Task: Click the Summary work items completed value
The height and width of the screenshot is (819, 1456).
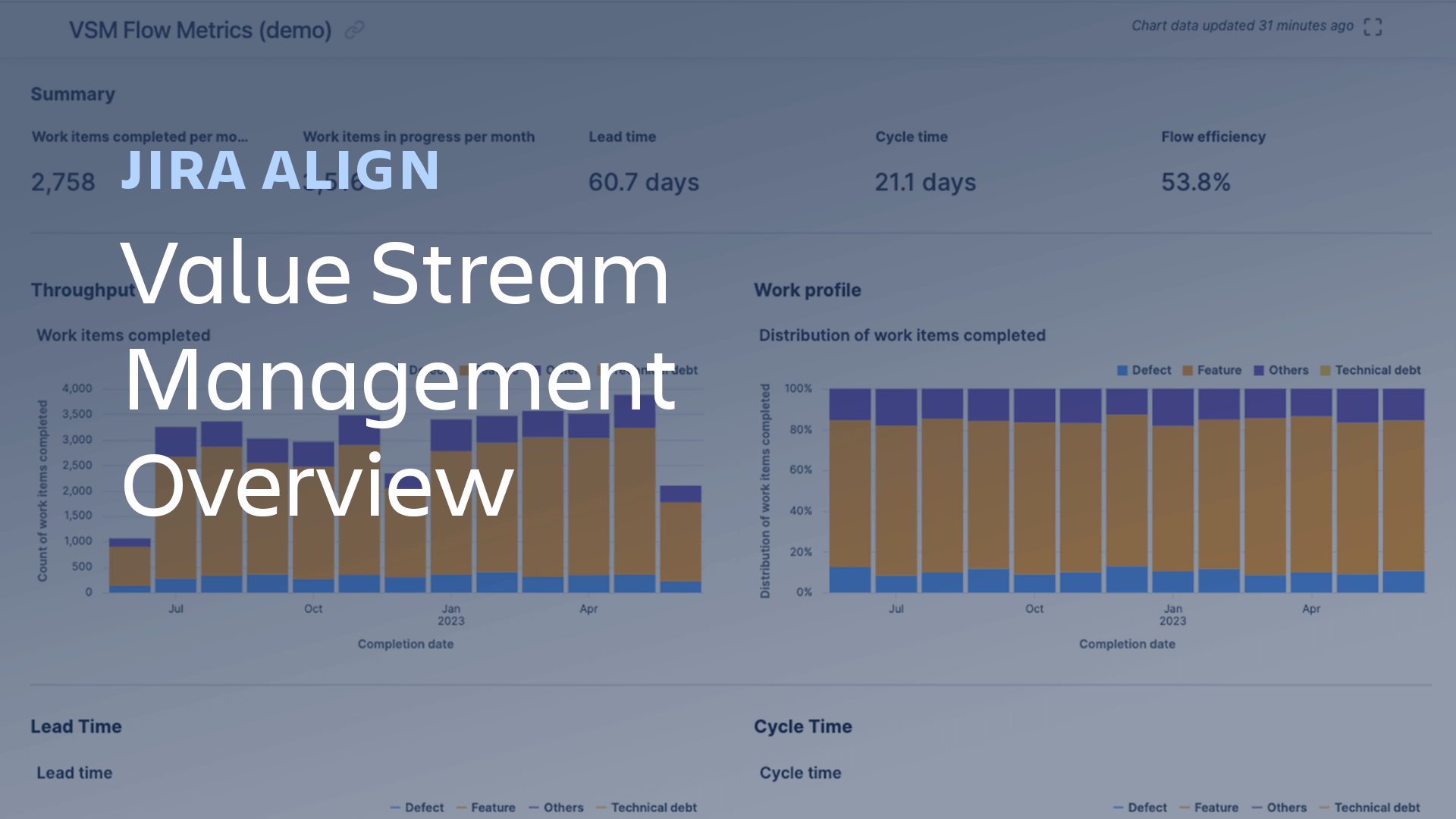Action: point(62,180)
